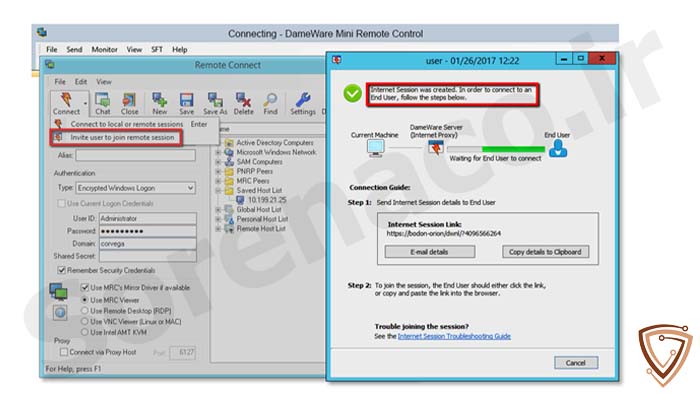Open Send menu

click(74, 50)
